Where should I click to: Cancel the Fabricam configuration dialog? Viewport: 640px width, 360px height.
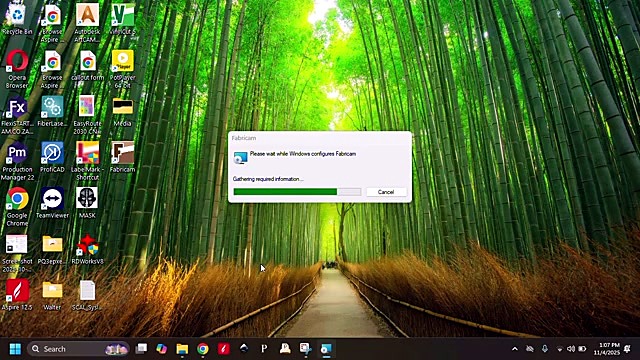pos(386,192)
